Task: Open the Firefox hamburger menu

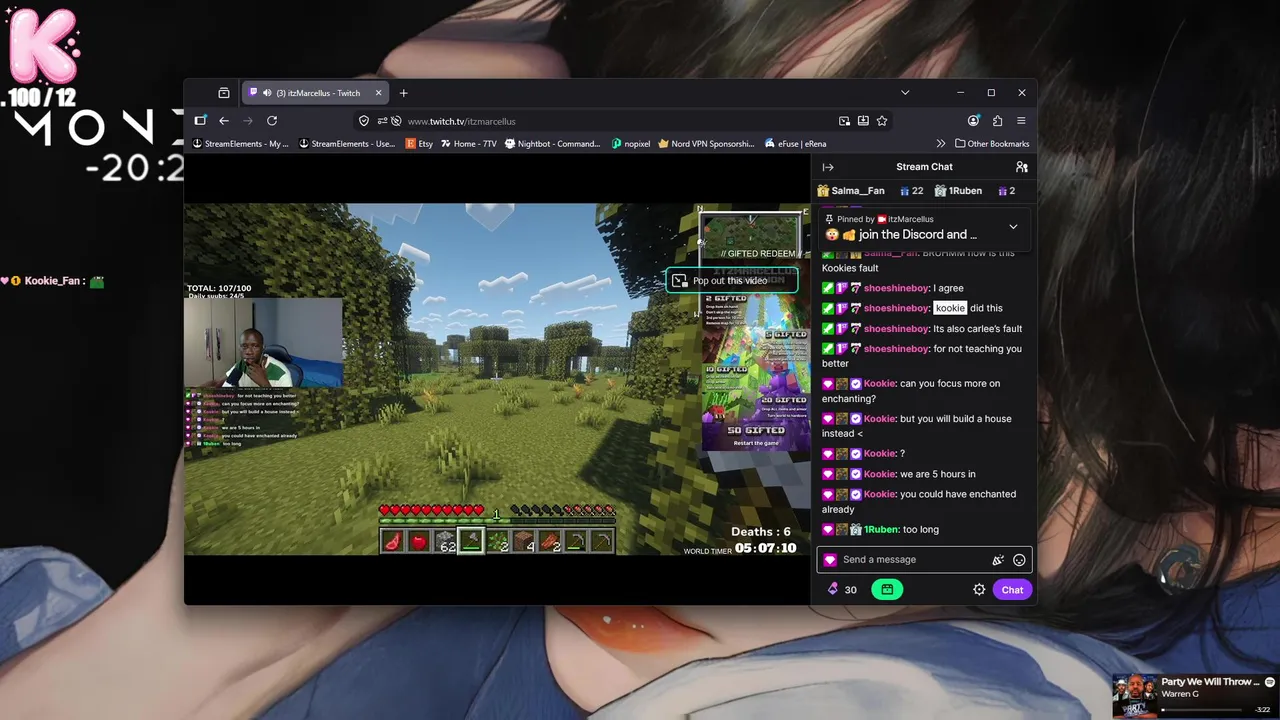Action: click(x=1021, y=121)
